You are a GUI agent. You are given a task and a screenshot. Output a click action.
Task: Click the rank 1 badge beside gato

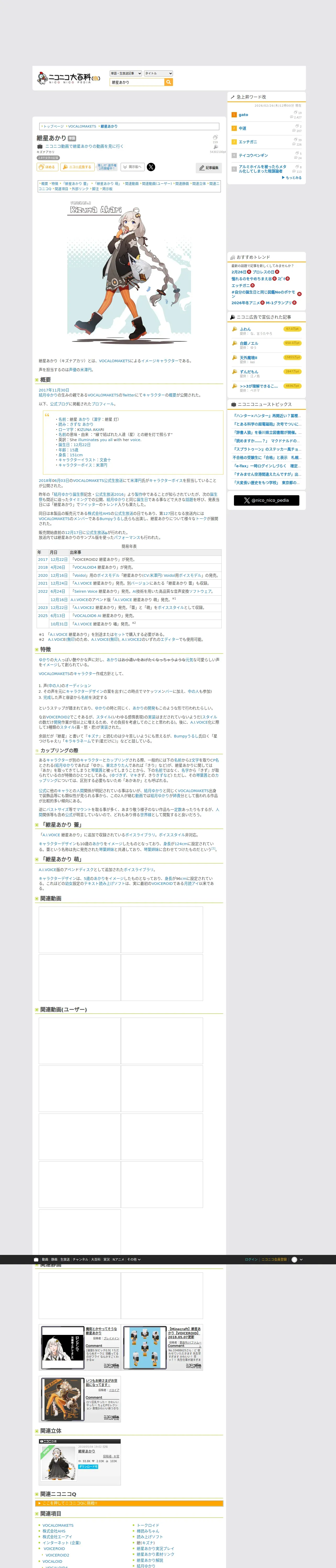pyautogui.click(x=234, y=114)
